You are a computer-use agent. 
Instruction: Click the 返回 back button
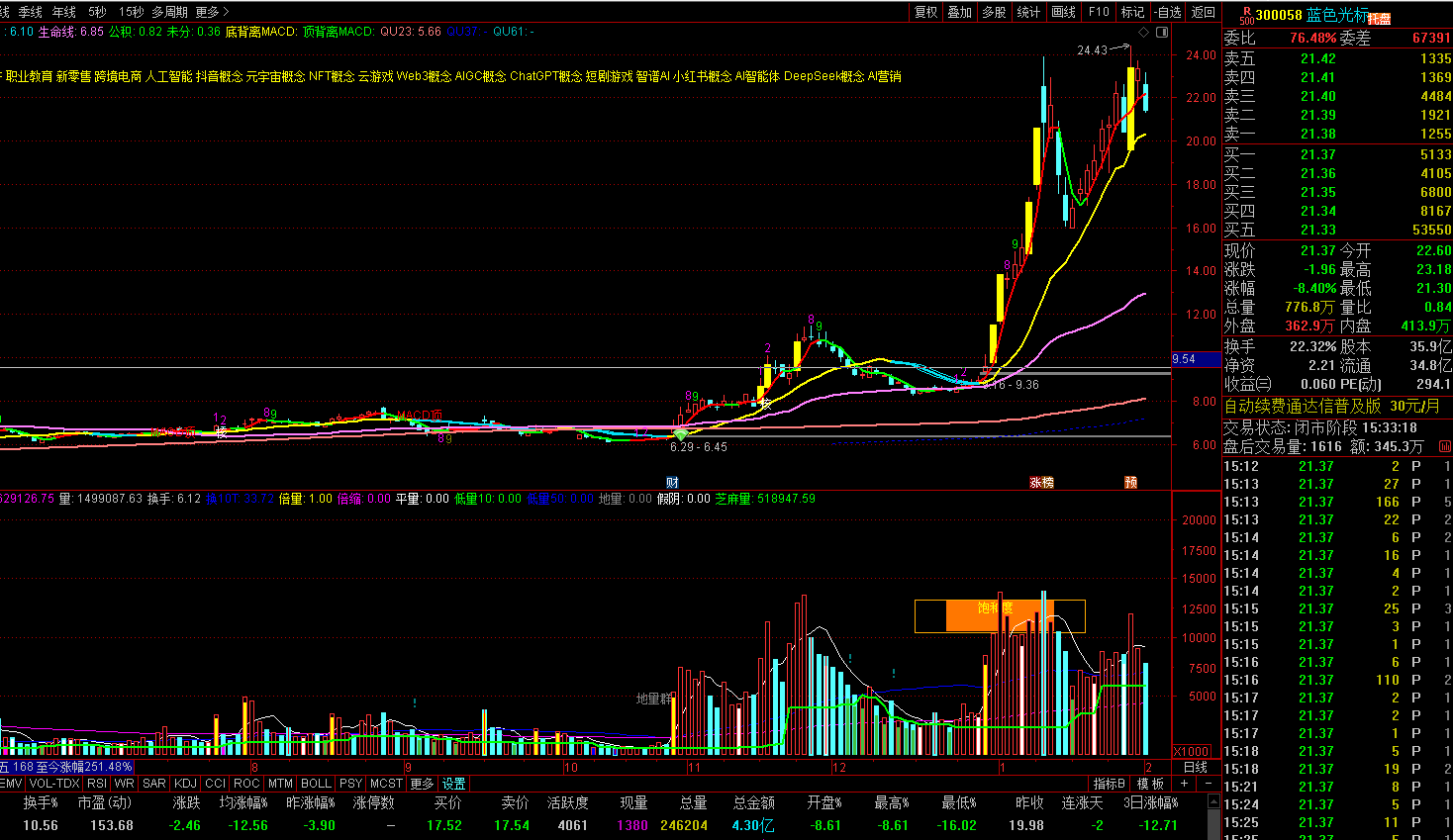(1203, 12)
